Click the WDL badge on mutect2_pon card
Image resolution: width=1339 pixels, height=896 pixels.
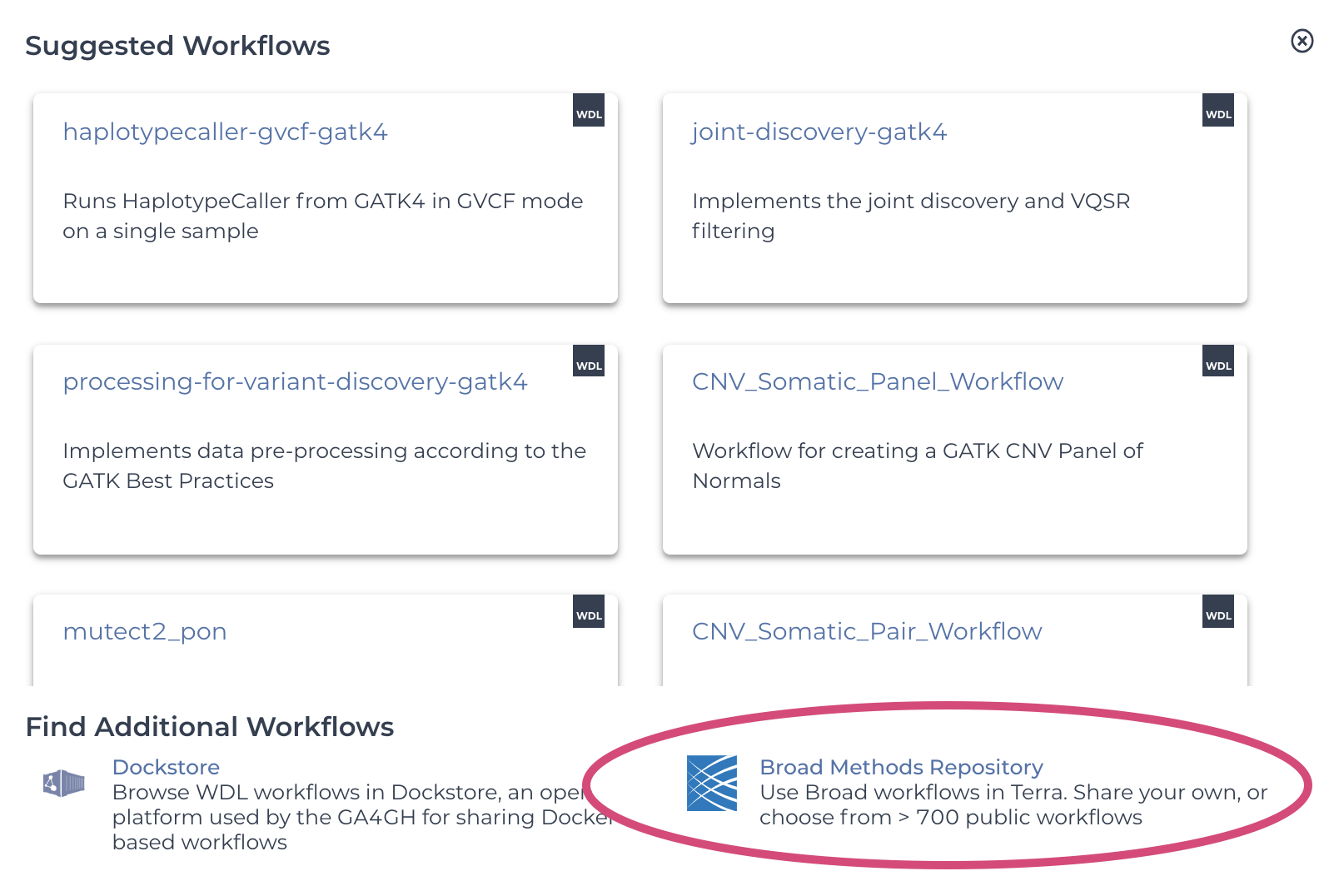[589, 611]
